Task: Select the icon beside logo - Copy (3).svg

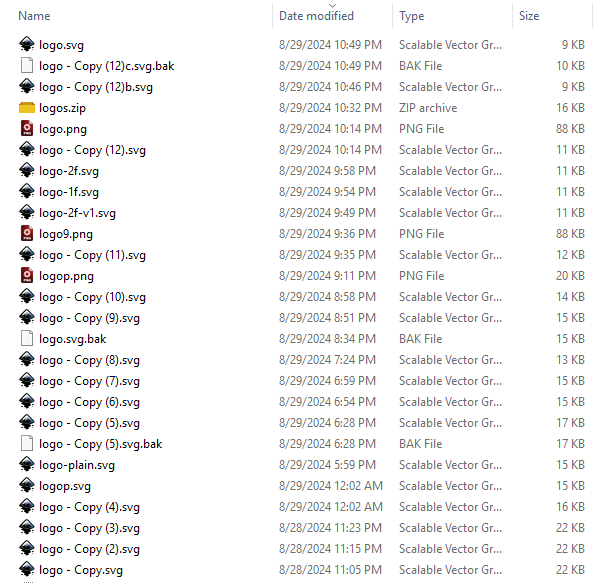Action: 27,528
